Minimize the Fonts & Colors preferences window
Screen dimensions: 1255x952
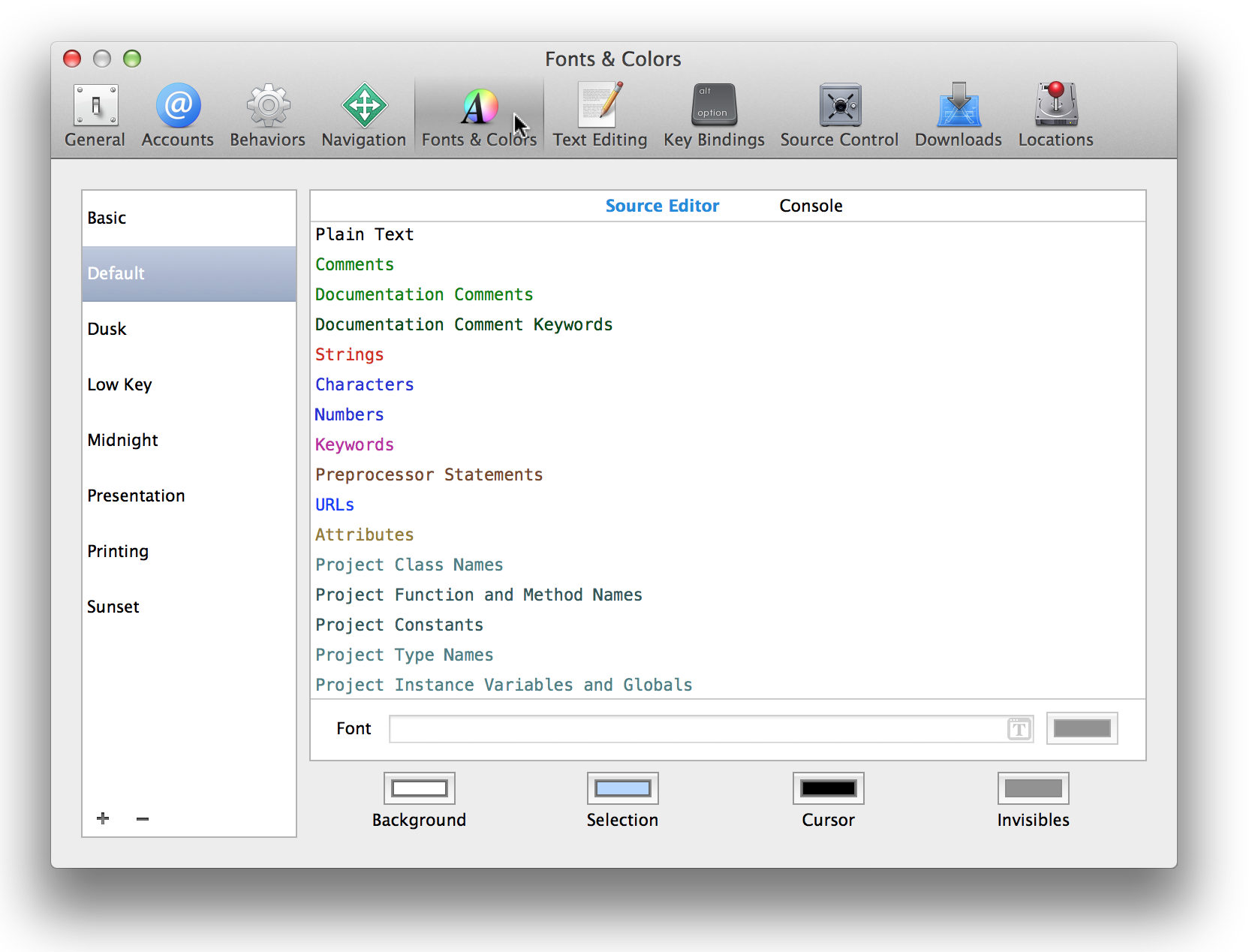tap(102, 59)
